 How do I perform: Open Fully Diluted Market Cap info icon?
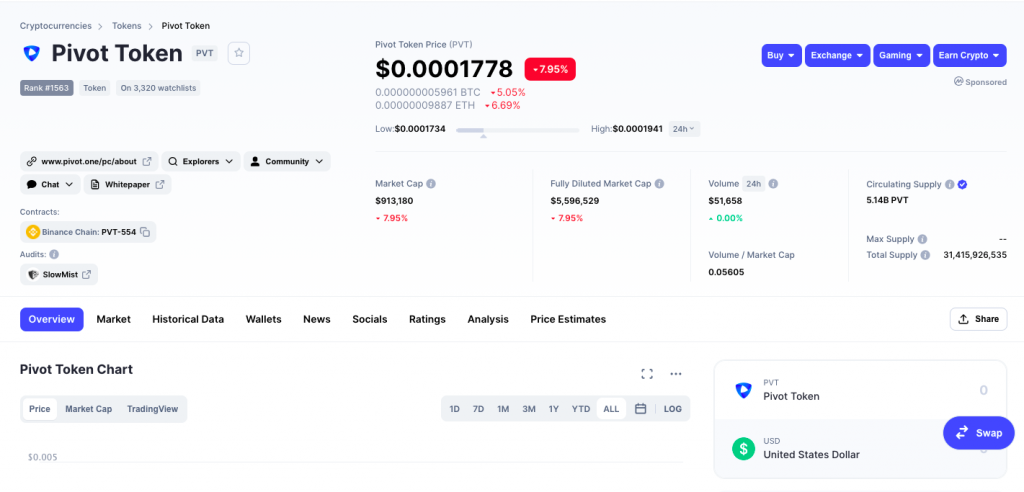point(660,184)
